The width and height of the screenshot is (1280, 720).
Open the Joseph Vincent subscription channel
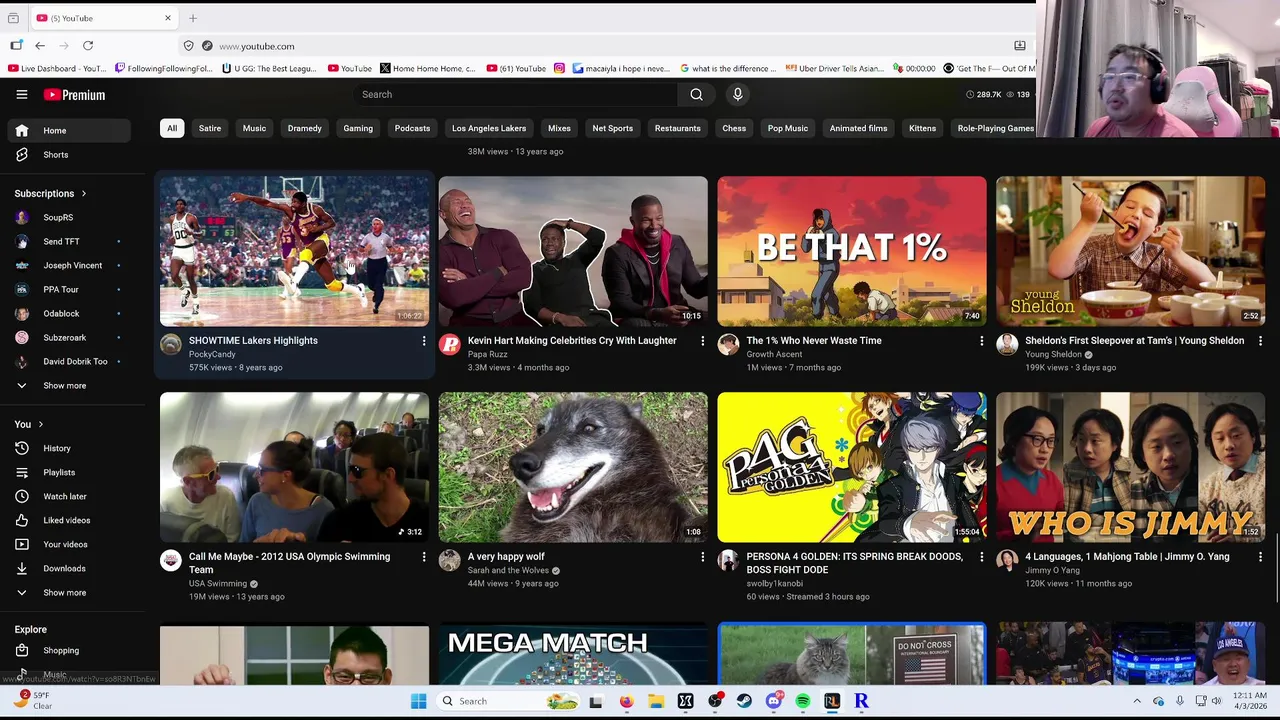pos(69,265)
